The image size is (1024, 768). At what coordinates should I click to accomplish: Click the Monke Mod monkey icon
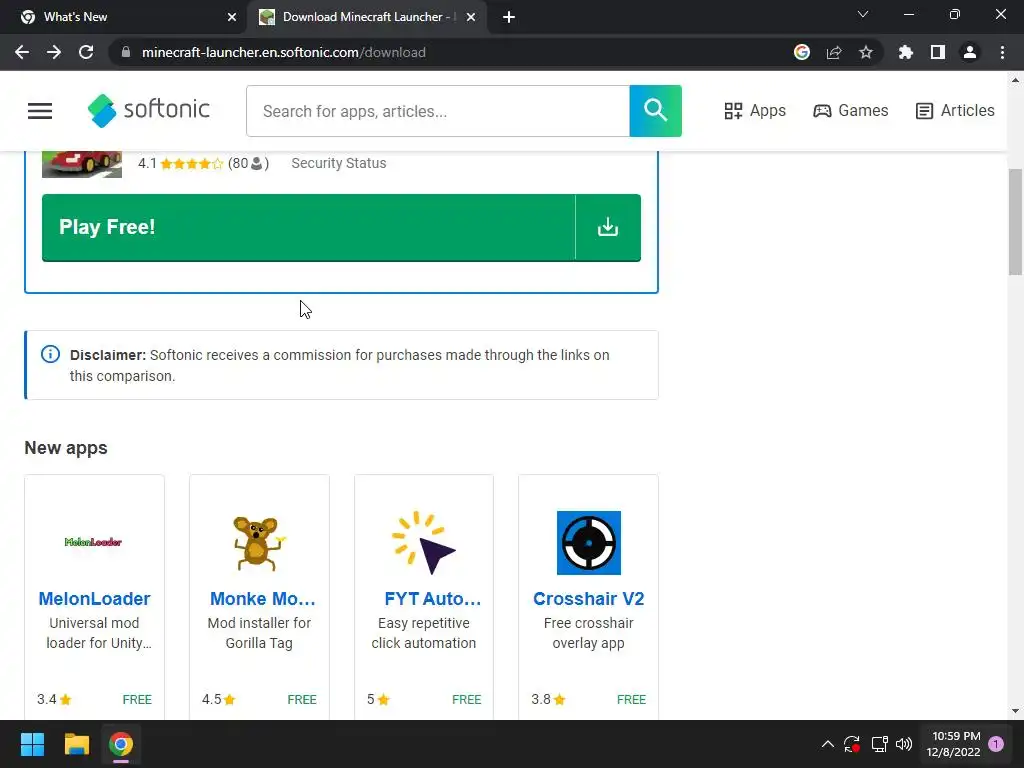[259, 543]
